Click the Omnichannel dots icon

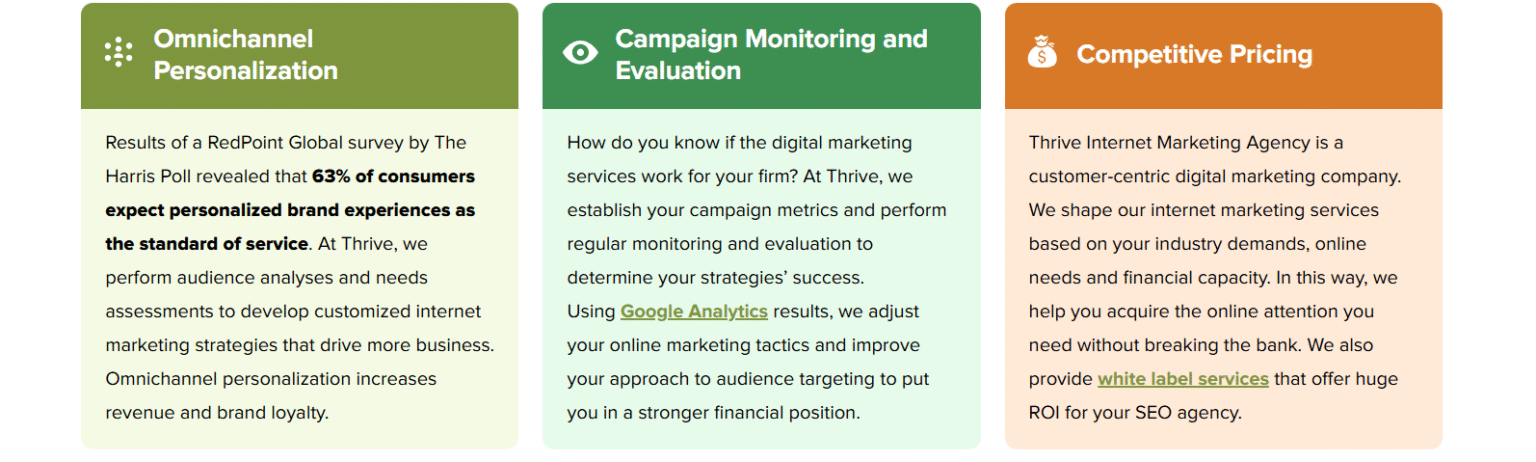click(x=119, y=53)
